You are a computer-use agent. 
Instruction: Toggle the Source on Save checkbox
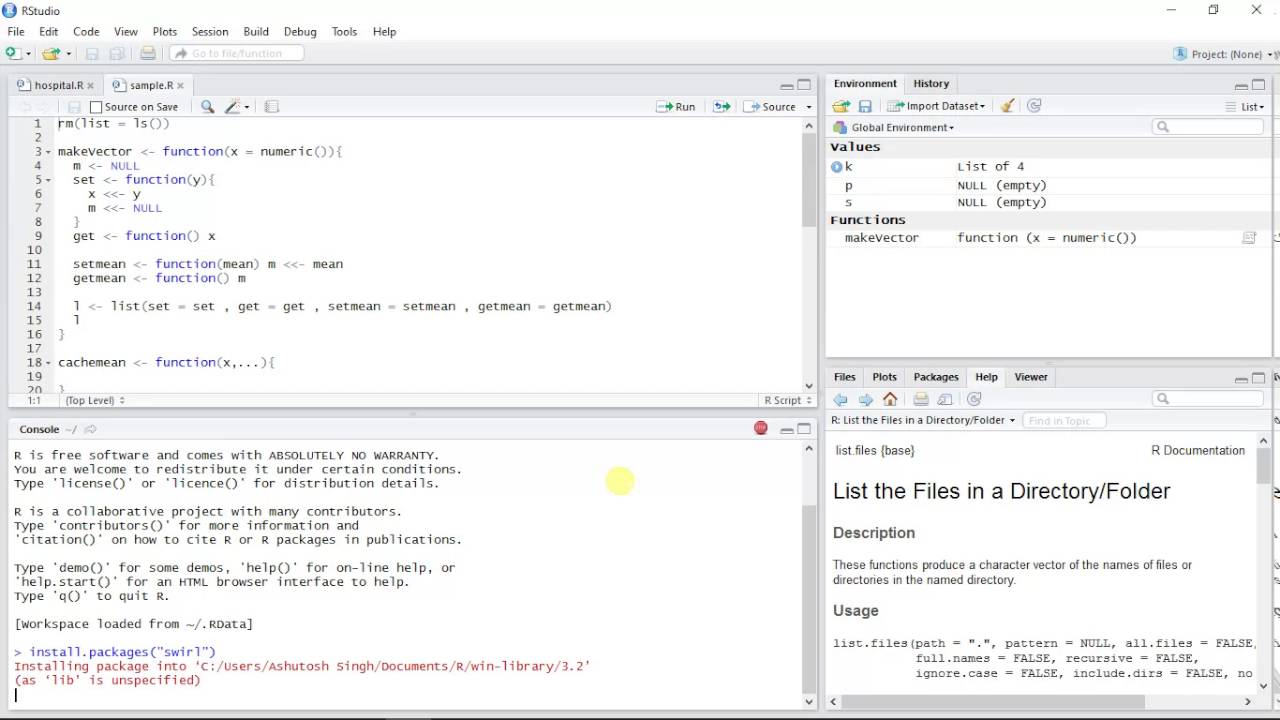tap(96, 107)
